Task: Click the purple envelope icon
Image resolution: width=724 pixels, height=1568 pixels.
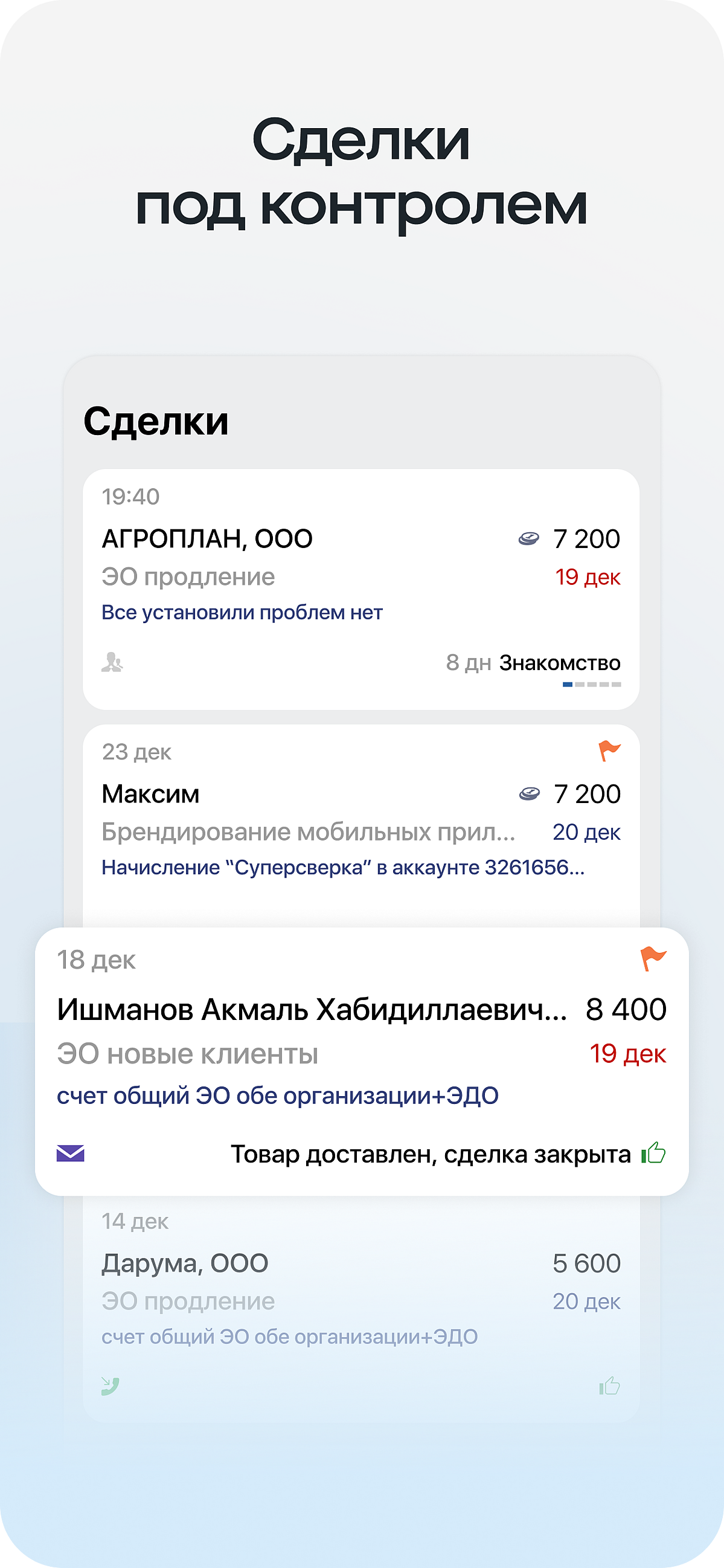Action: click(71, 1153)
